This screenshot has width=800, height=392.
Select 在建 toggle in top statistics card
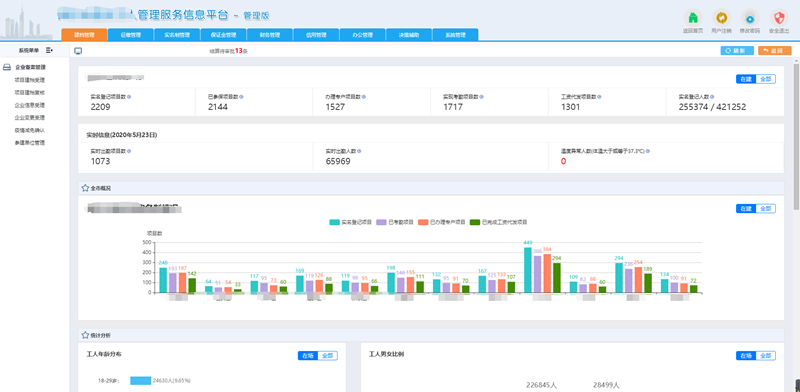745,79
